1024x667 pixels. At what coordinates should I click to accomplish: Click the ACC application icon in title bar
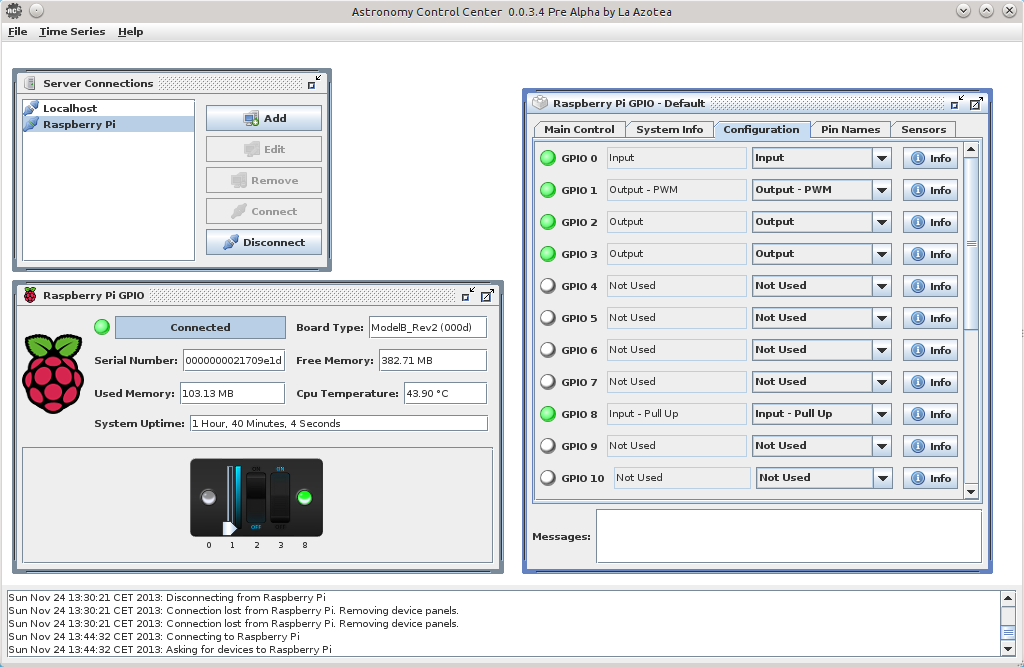tap(14, 11)
